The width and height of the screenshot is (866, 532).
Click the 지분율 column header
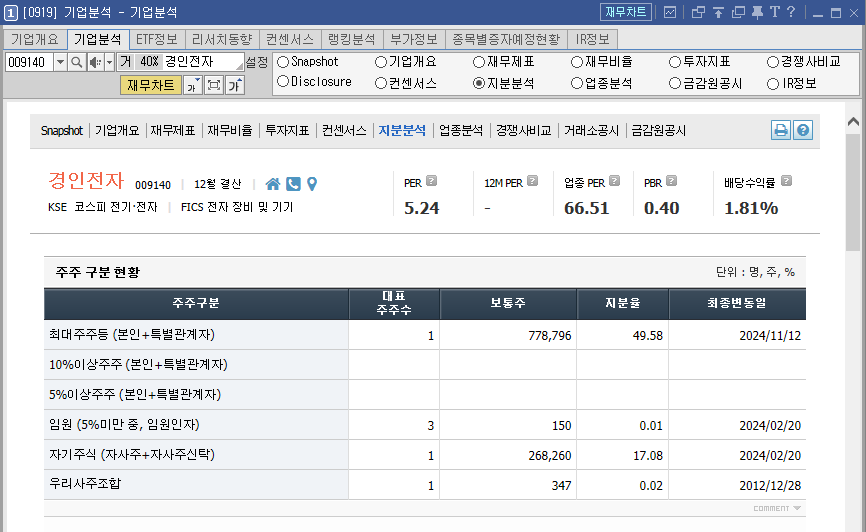tap(622, 303)
